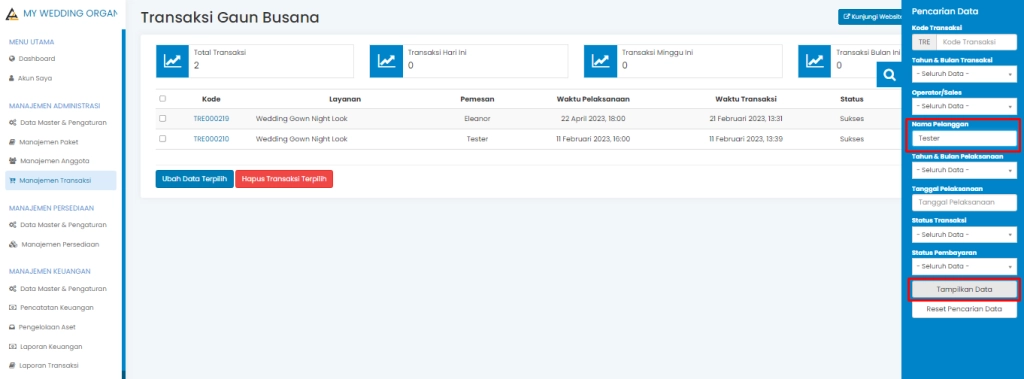Click the Akun Saya user icon
Image resolution: width=1024 pixels, height=379 pixels.
click(x=12, y=78)
